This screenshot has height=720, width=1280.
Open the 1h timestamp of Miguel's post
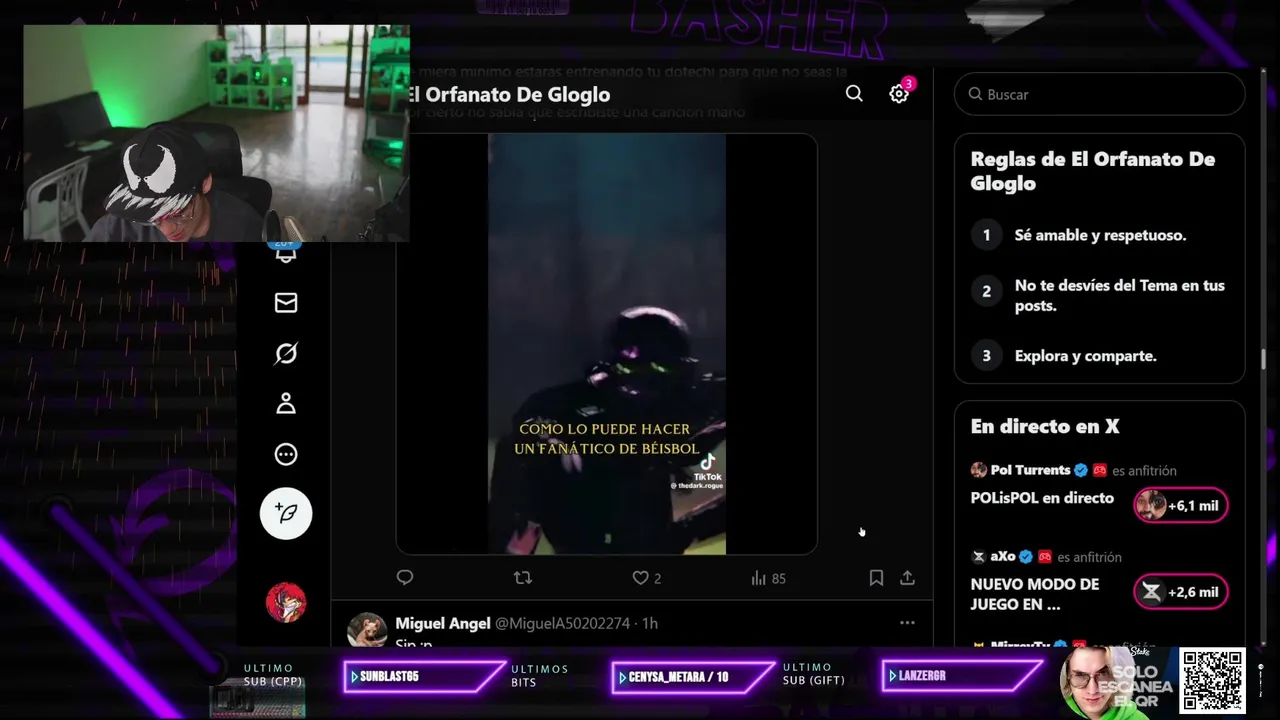coord(650,623)
